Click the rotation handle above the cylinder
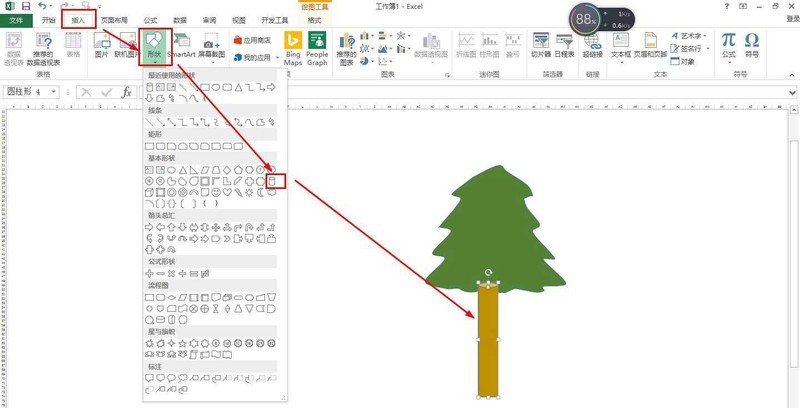This screenshot has height=408, width=800. [488, 273]
